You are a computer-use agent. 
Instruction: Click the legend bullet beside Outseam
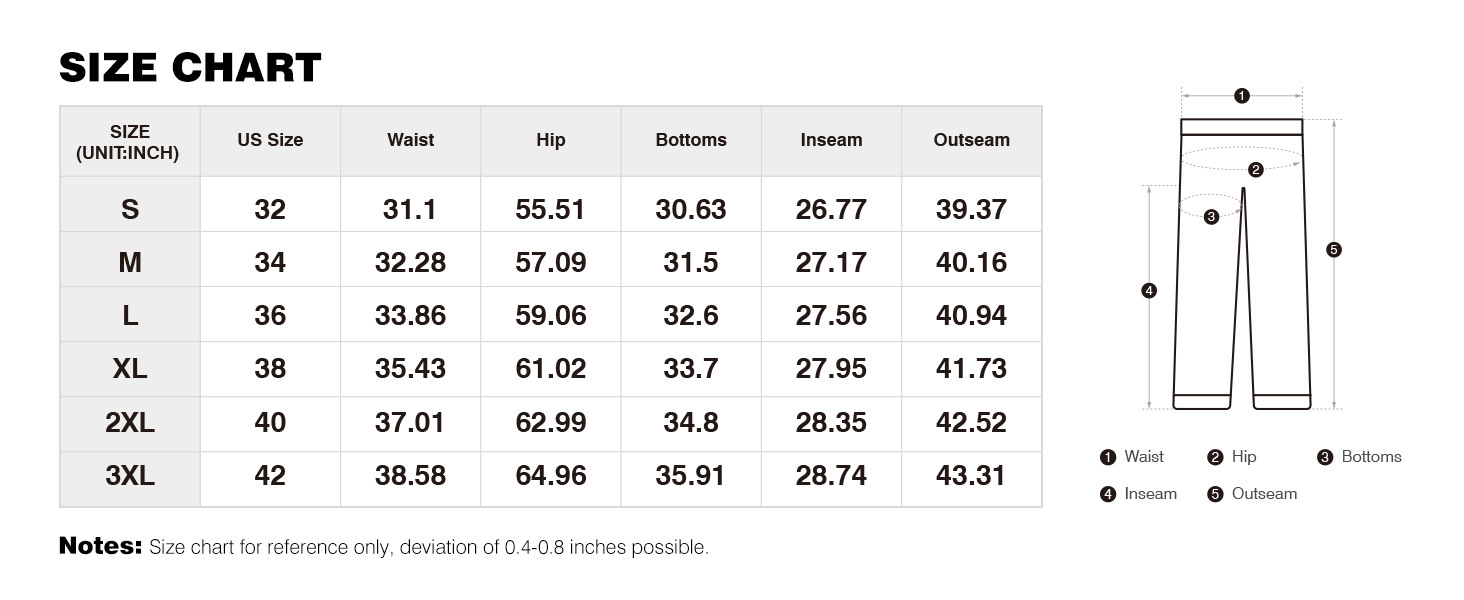(x=1215, y=494)
